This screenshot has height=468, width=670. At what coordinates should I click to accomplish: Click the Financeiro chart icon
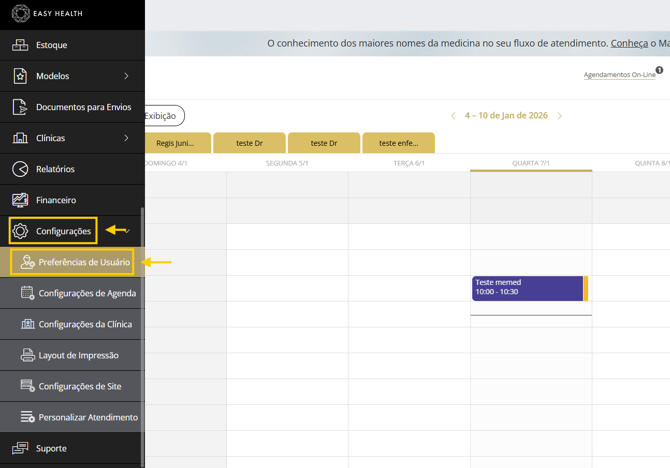[x=20, y=200]
